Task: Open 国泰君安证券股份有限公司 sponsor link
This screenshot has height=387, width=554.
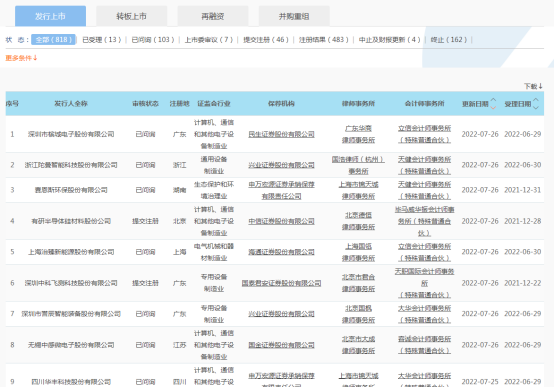Action: [x=281, y=283]
